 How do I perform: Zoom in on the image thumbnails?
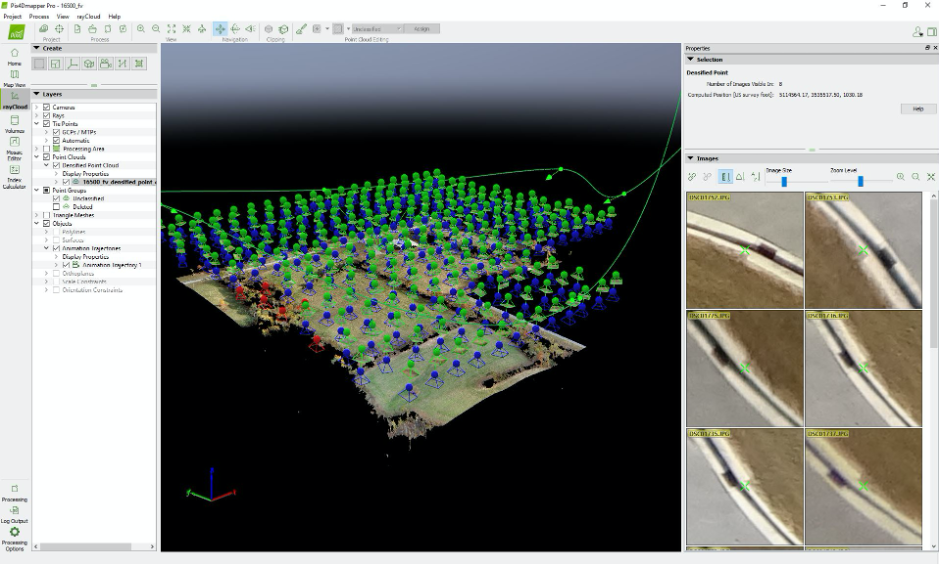900,177
